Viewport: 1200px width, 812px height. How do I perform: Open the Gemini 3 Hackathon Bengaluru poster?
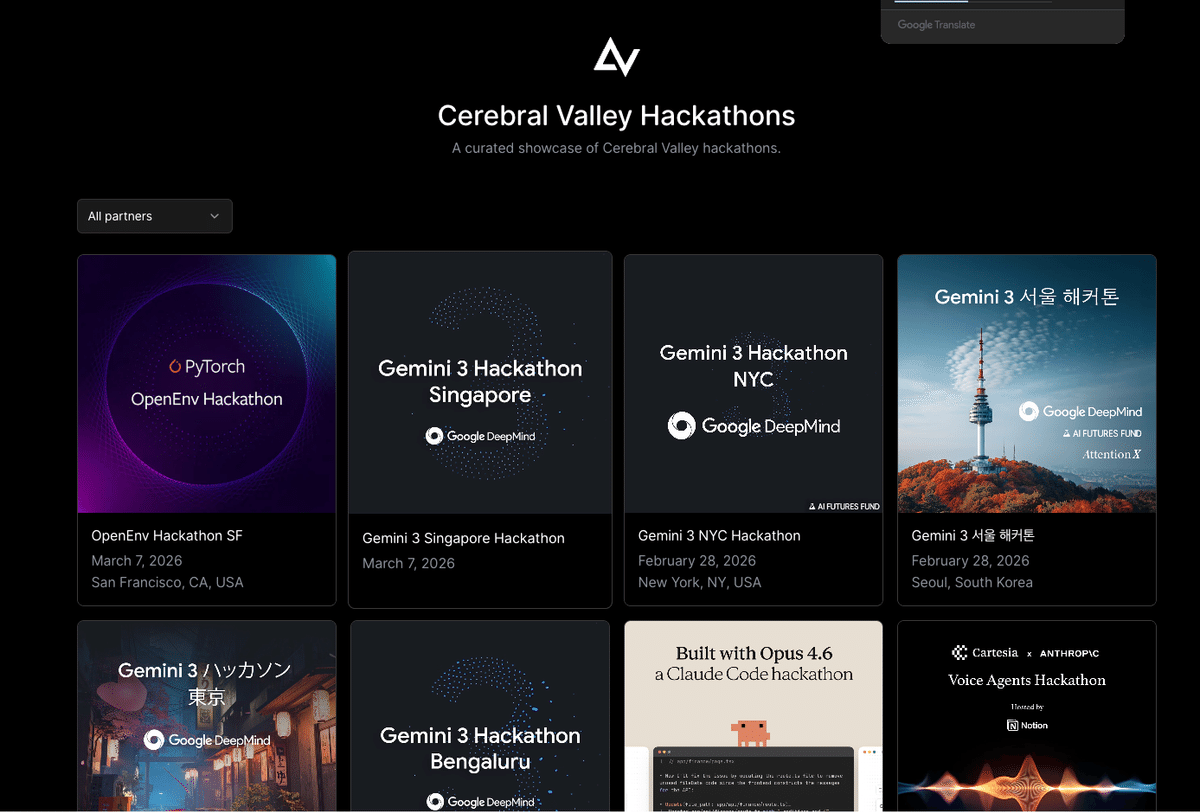pos(480,716)
